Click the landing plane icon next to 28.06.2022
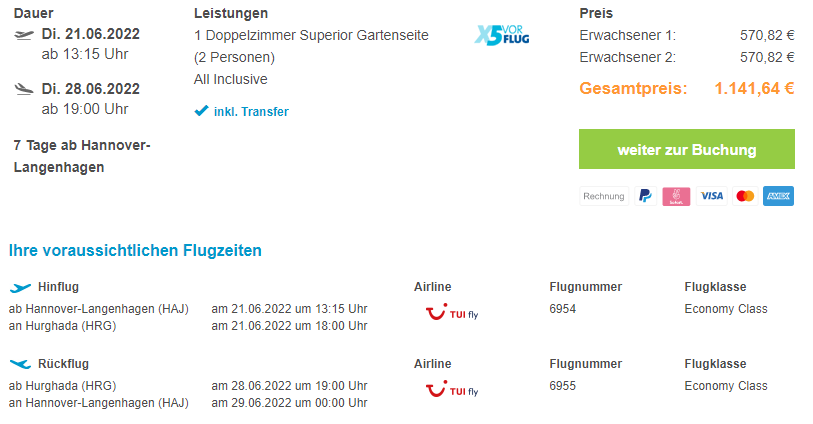813x424 pixels. [x=24, y=89]
